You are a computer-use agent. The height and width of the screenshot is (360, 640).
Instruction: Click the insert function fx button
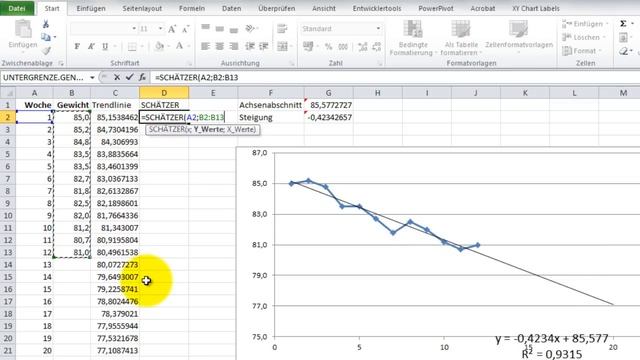(x=142, y=77)
